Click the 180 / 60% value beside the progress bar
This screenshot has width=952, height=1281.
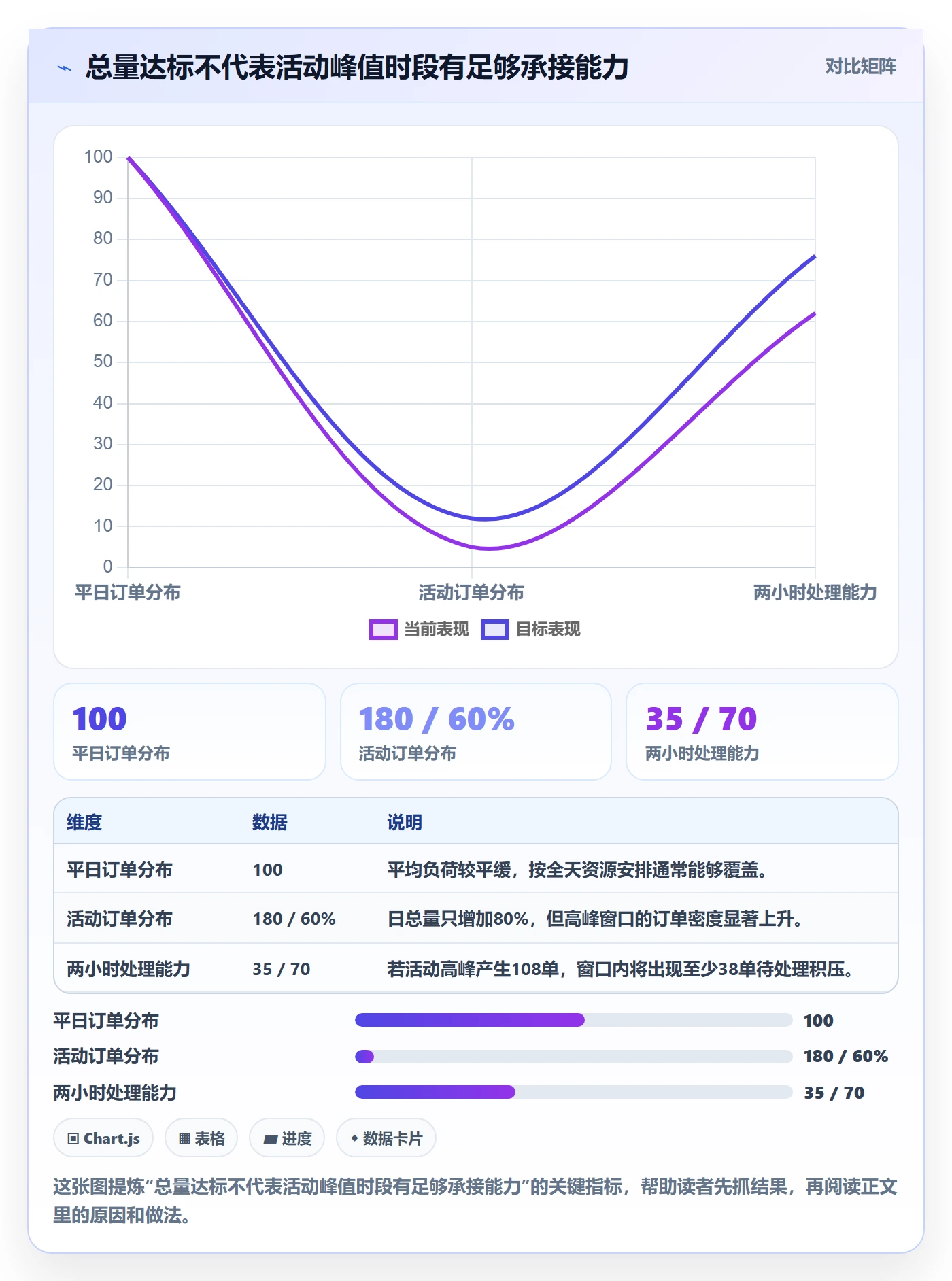click(x=846, y=1056)
